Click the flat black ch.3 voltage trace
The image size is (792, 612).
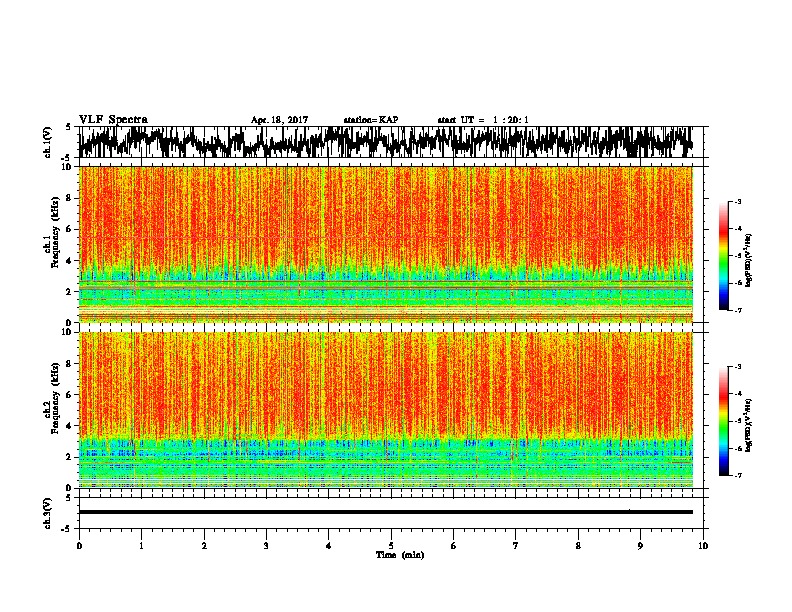point(386,512)
